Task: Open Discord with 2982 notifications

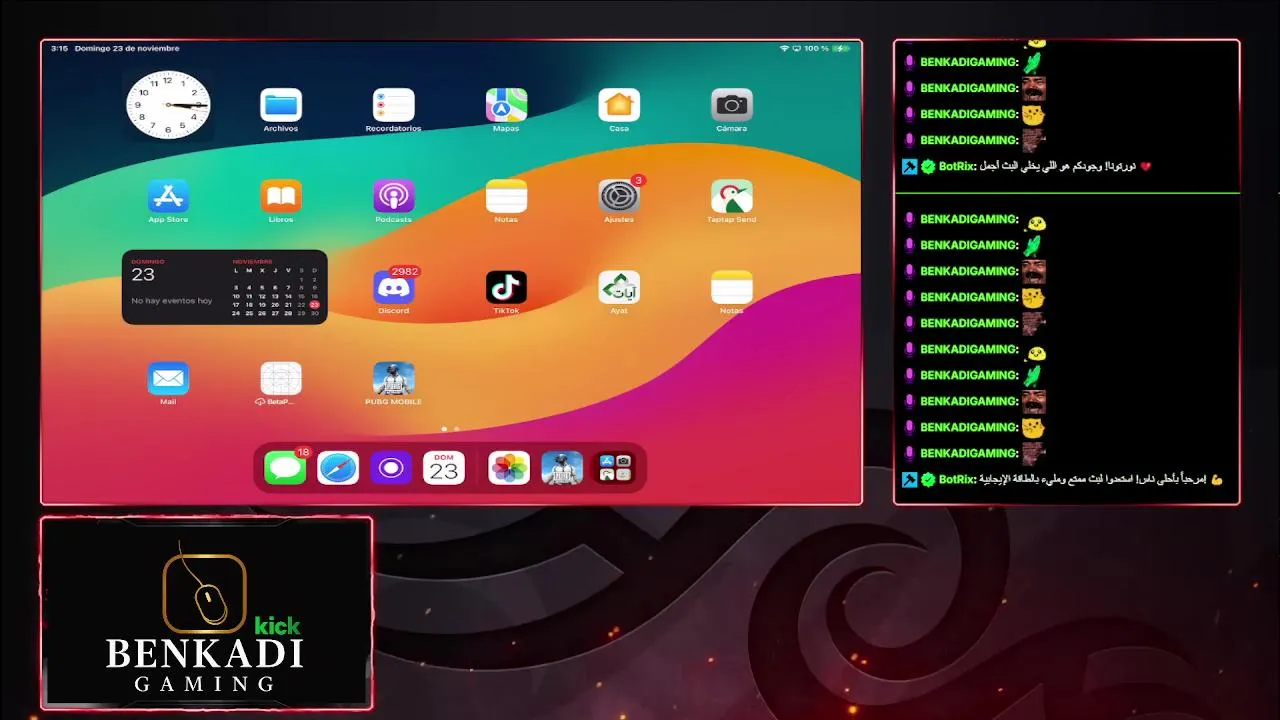Action: point(393,287)
